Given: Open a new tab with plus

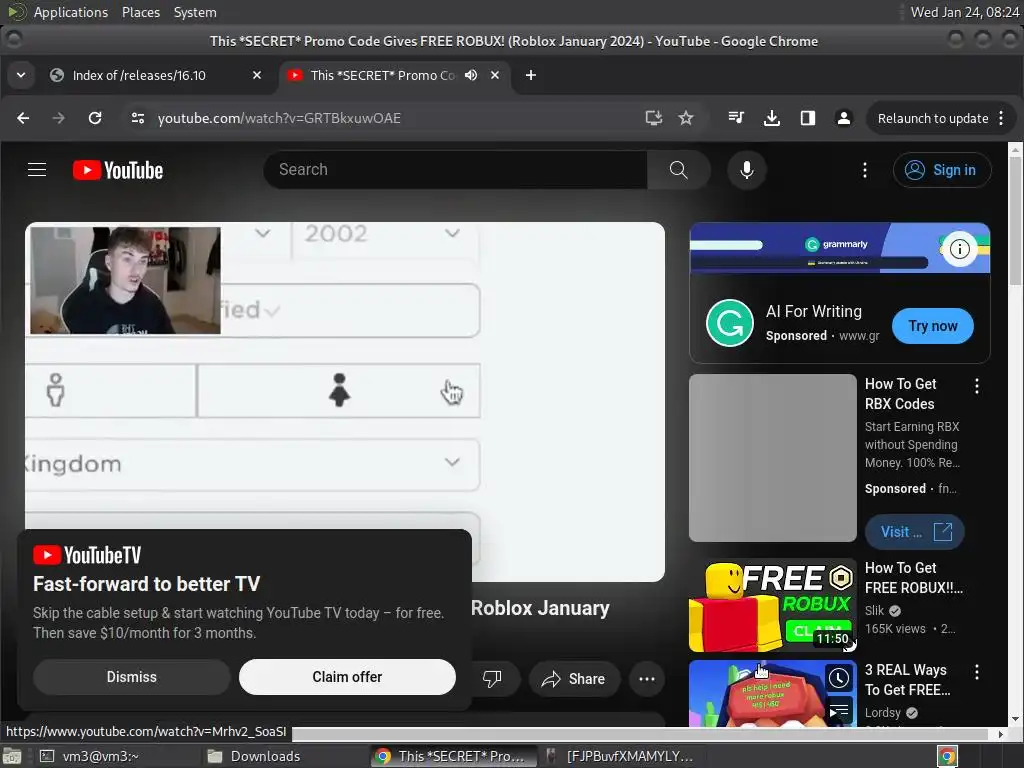Looking at the screenshot, I should (x=531, y=75).
